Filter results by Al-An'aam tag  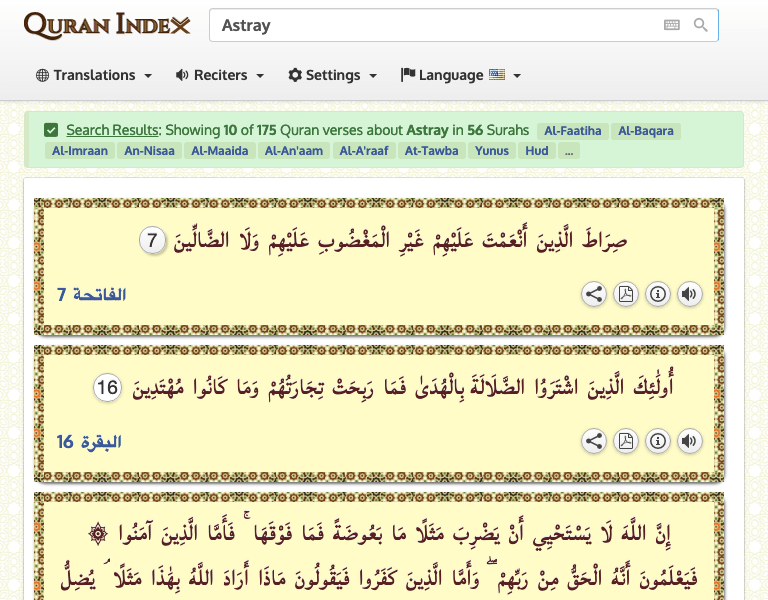[294, 151]
